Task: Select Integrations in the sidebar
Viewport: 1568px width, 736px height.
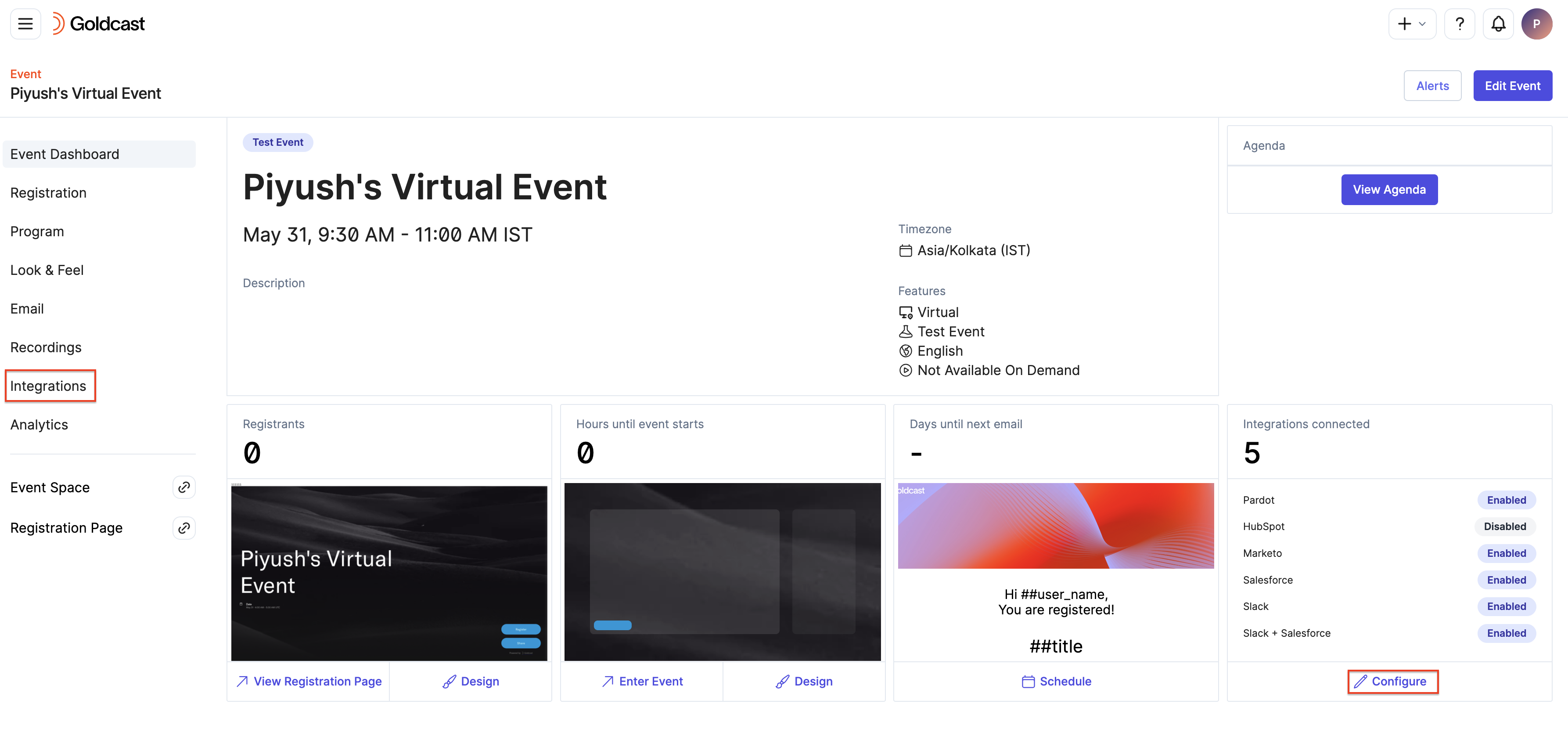Action: (x=48, y=386)
